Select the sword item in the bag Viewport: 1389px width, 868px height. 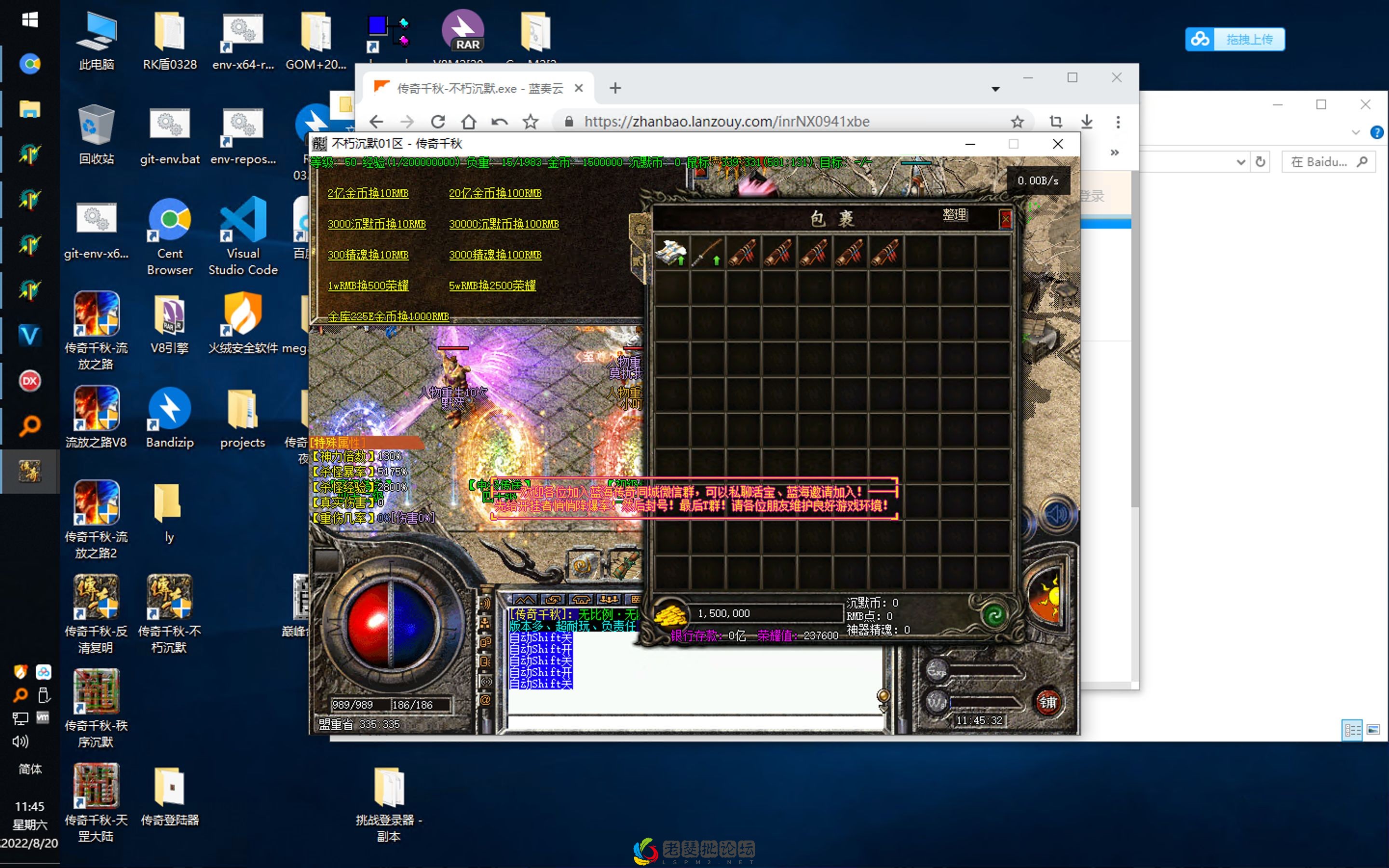707,252
